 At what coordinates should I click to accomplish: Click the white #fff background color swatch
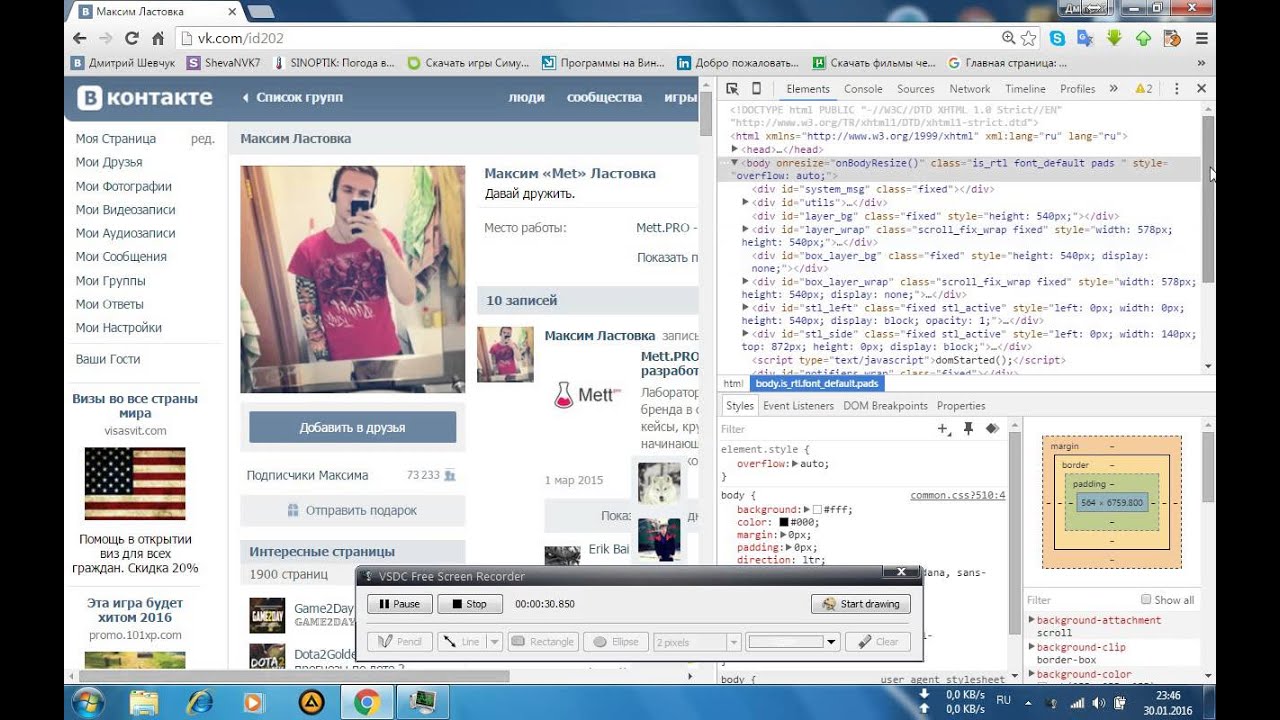(817, 510)
